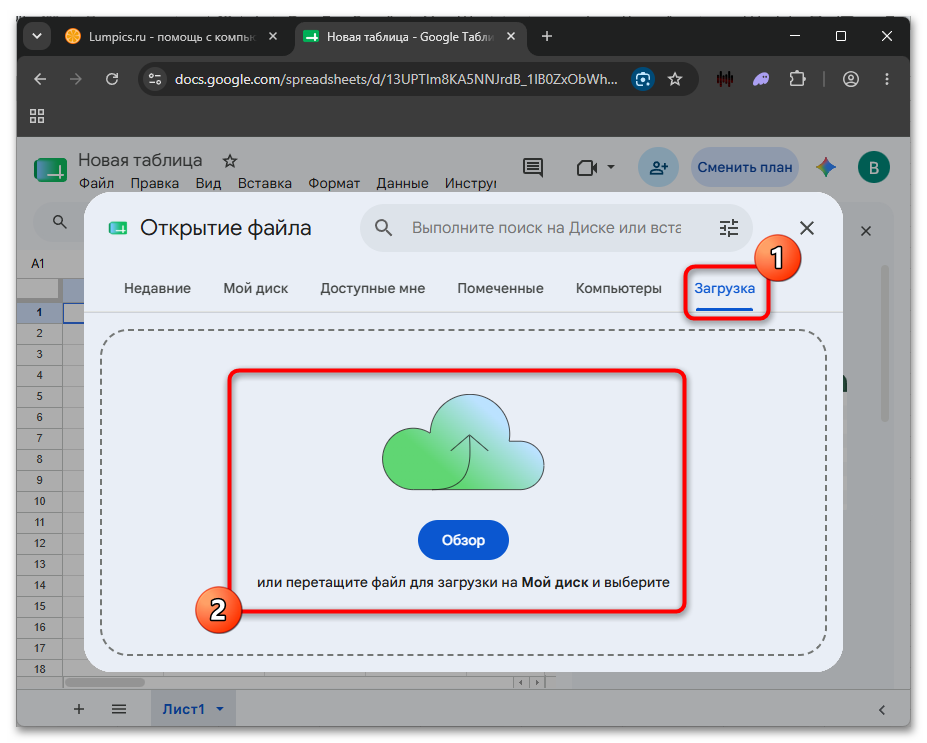Click the share people icon
The height and width of the screenshot is (743, 927).
click(x=658, y=168)
